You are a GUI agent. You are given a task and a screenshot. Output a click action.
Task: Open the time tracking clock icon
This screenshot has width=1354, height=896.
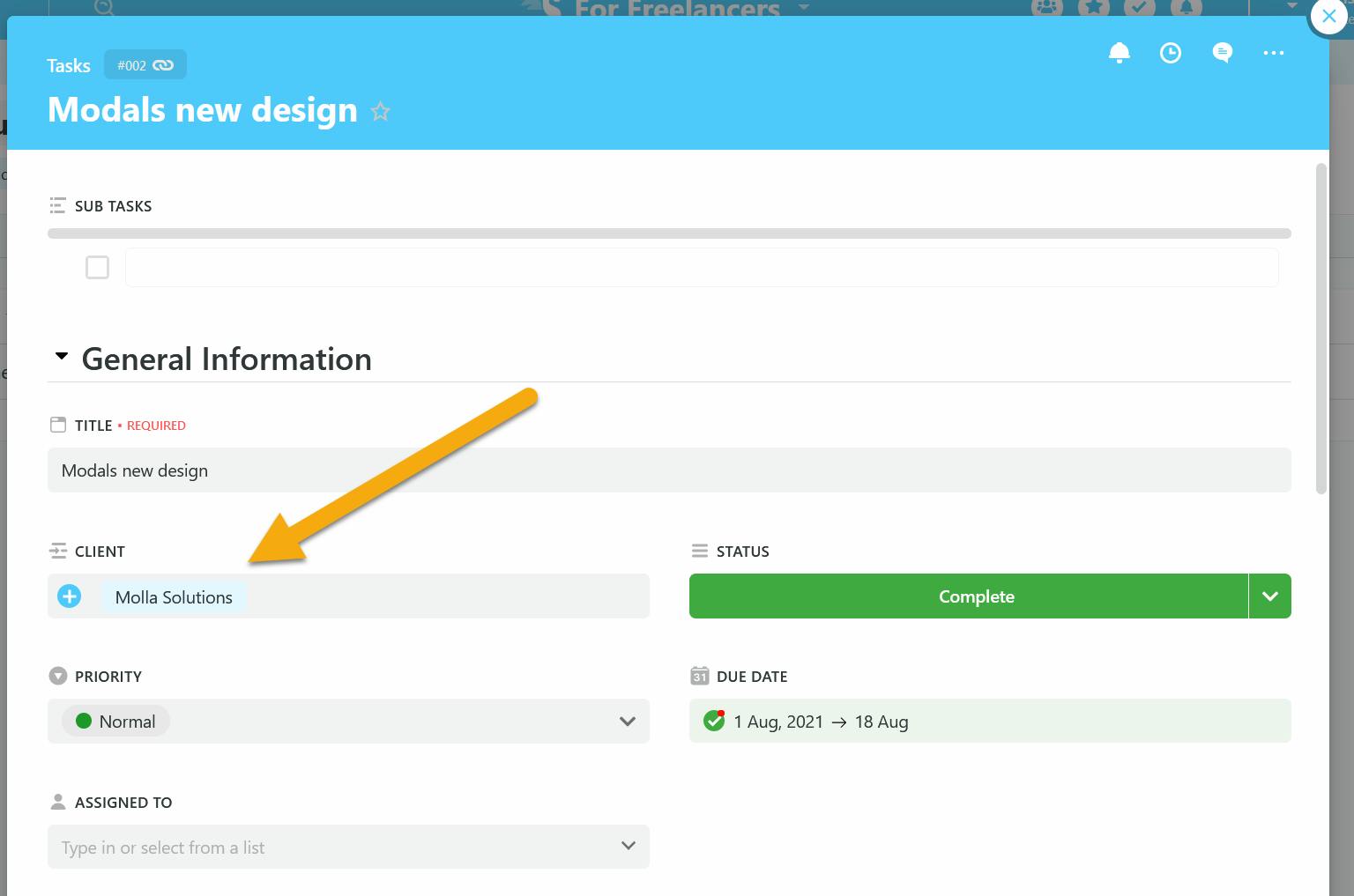click(1170, 53)
